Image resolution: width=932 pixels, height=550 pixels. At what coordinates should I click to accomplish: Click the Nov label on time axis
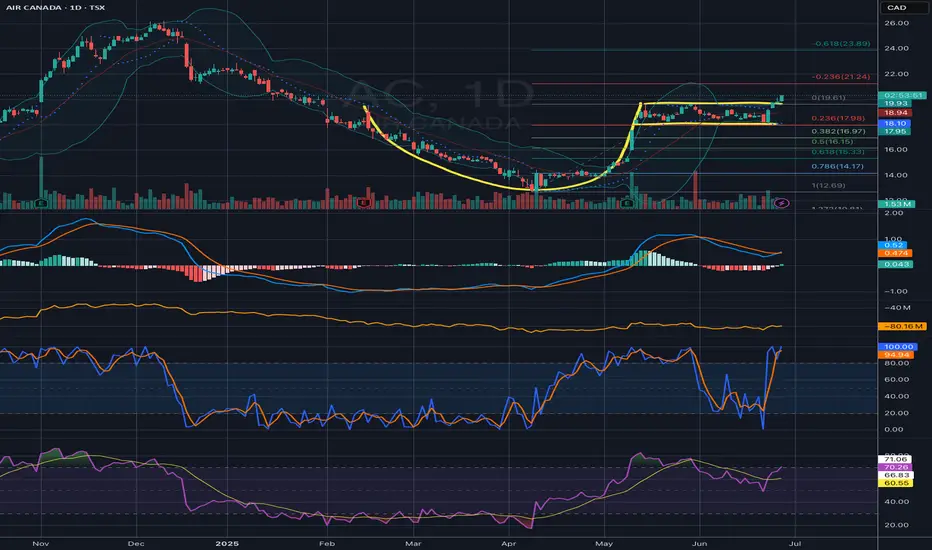[x=40, y=543]
